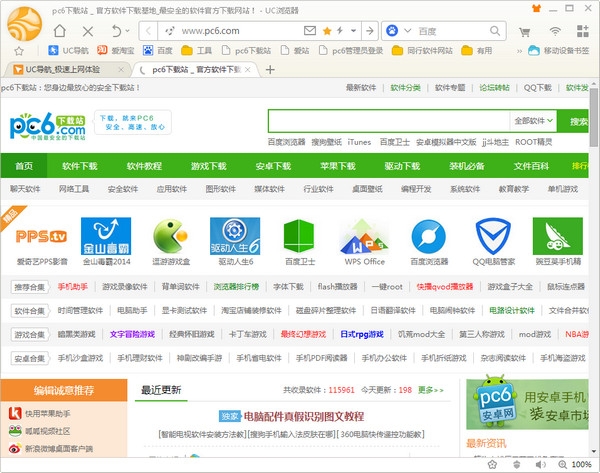Open the 驱动下载 nav menu
Image resolution: width=600 pixels, height=473 pixels.
pos(402,166)
